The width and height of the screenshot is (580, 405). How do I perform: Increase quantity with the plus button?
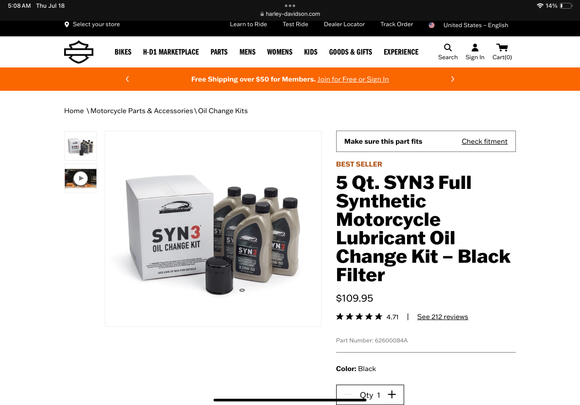392,395
